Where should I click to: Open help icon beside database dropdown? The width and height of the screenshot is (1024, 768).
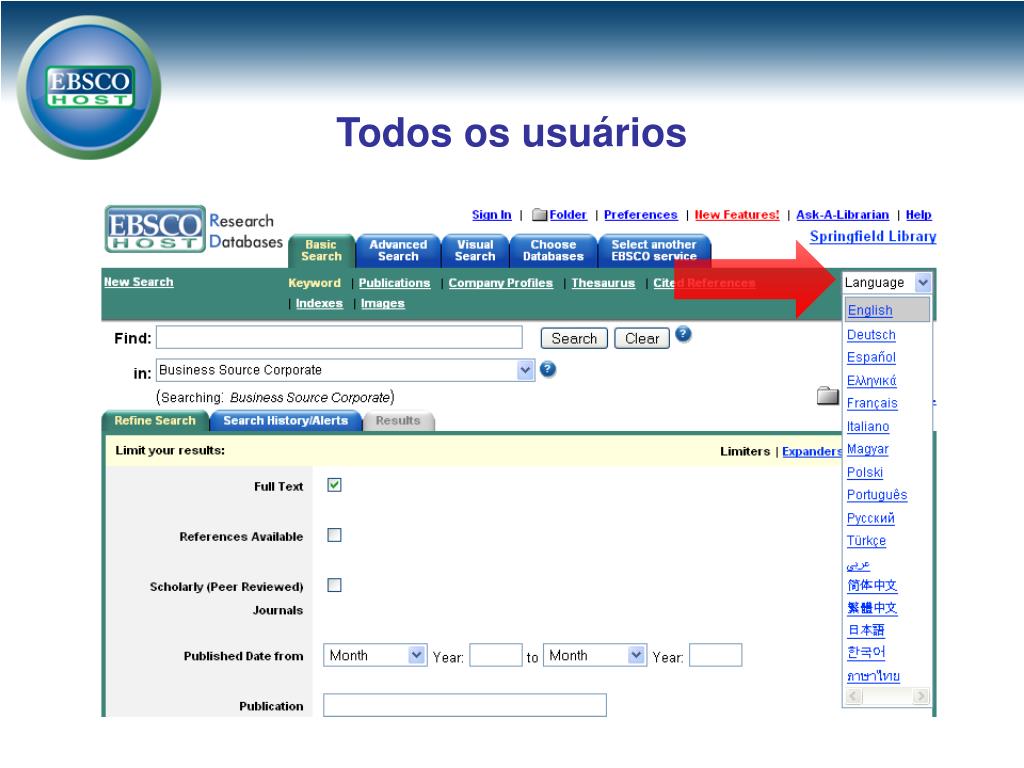pyautogui.click(x=548, y=370)
